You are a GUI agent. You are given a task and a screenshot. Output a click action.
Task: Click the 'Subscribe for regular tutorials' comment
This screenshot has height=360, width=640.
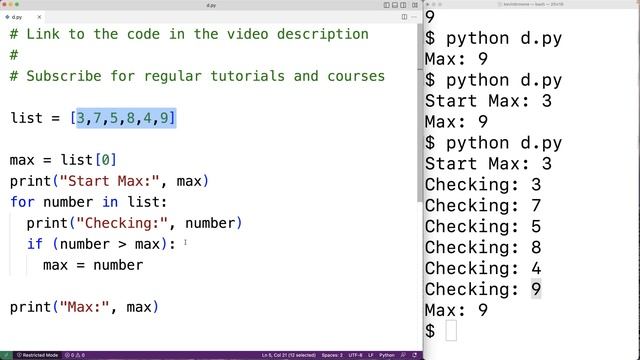(x=197, y=76)
